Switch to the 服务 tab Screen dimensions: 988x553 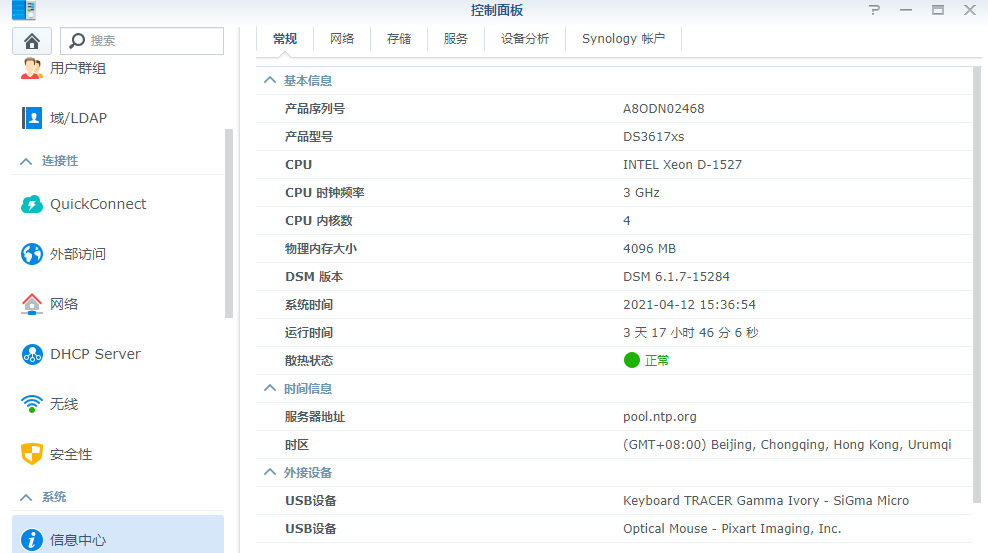(456, 39)
